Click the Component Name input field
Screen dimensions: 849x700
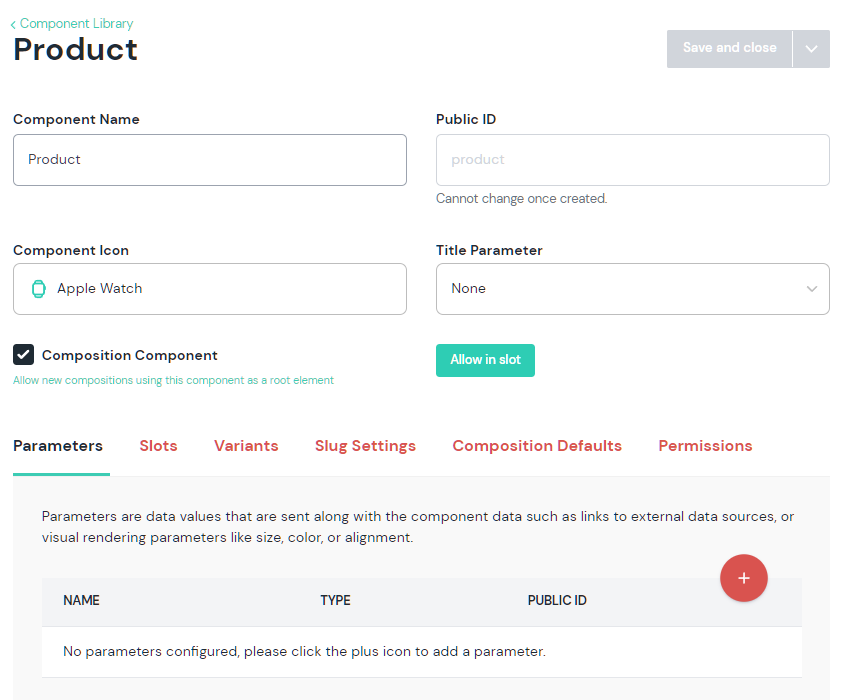point(210,160)
